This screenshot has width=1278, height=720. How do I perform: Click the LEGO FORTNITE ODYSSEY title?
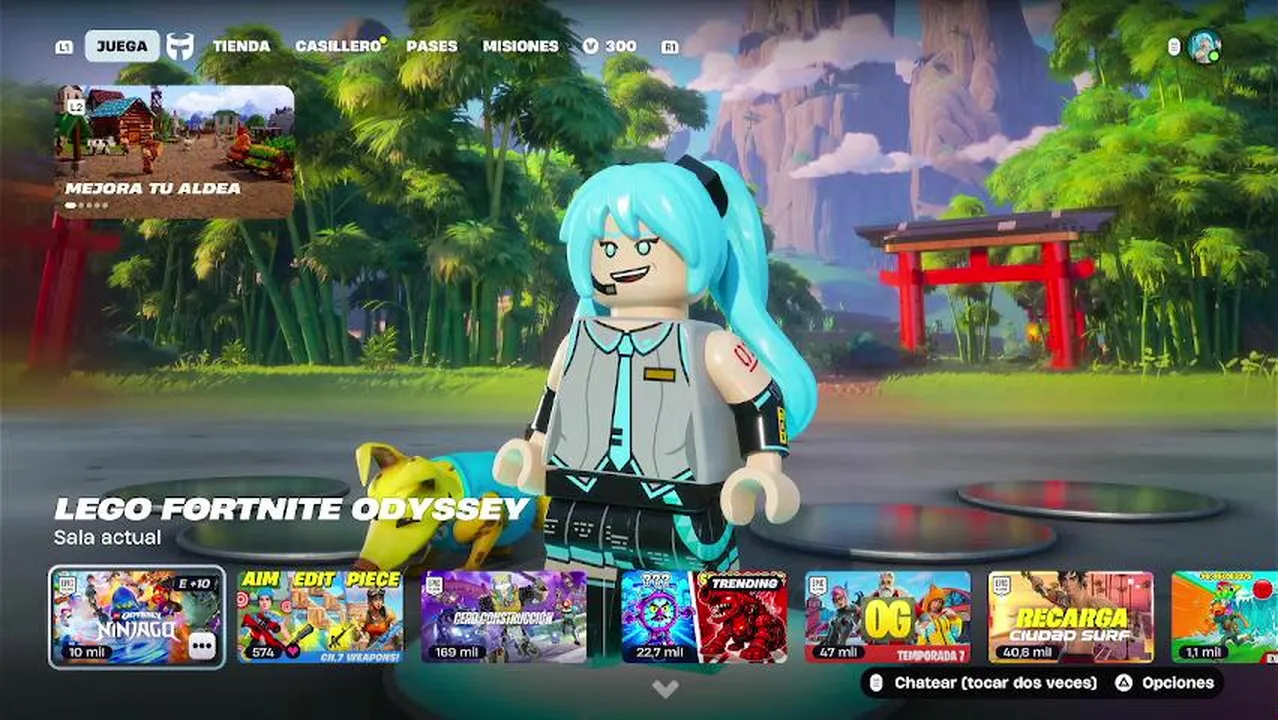pyautogui.click(x=292, y=508)
